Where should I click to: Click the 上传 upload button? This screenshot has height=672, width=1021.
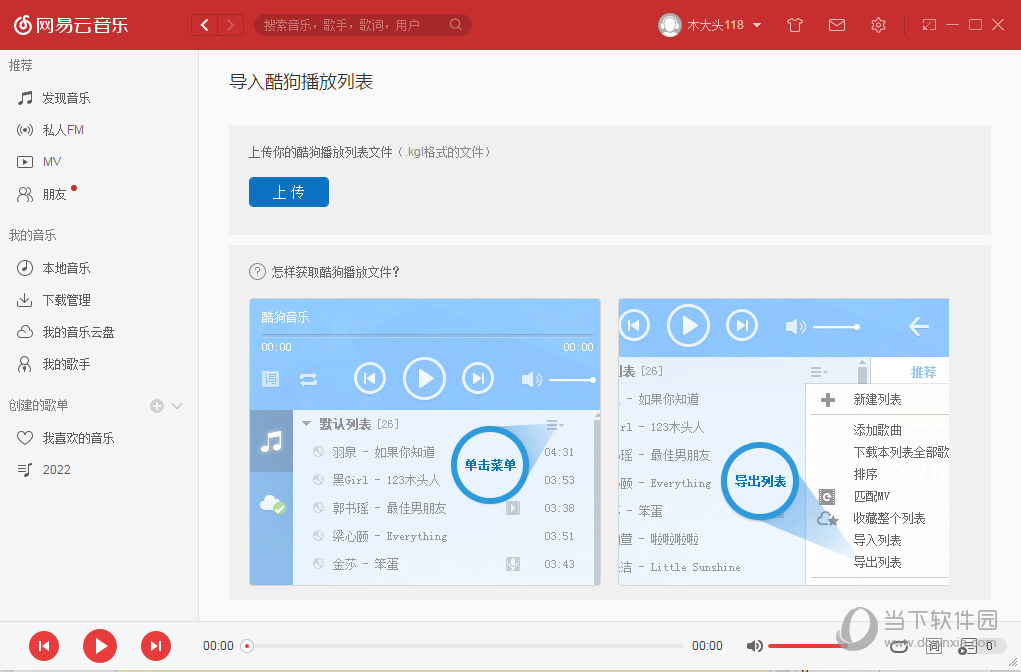[288, 192]
